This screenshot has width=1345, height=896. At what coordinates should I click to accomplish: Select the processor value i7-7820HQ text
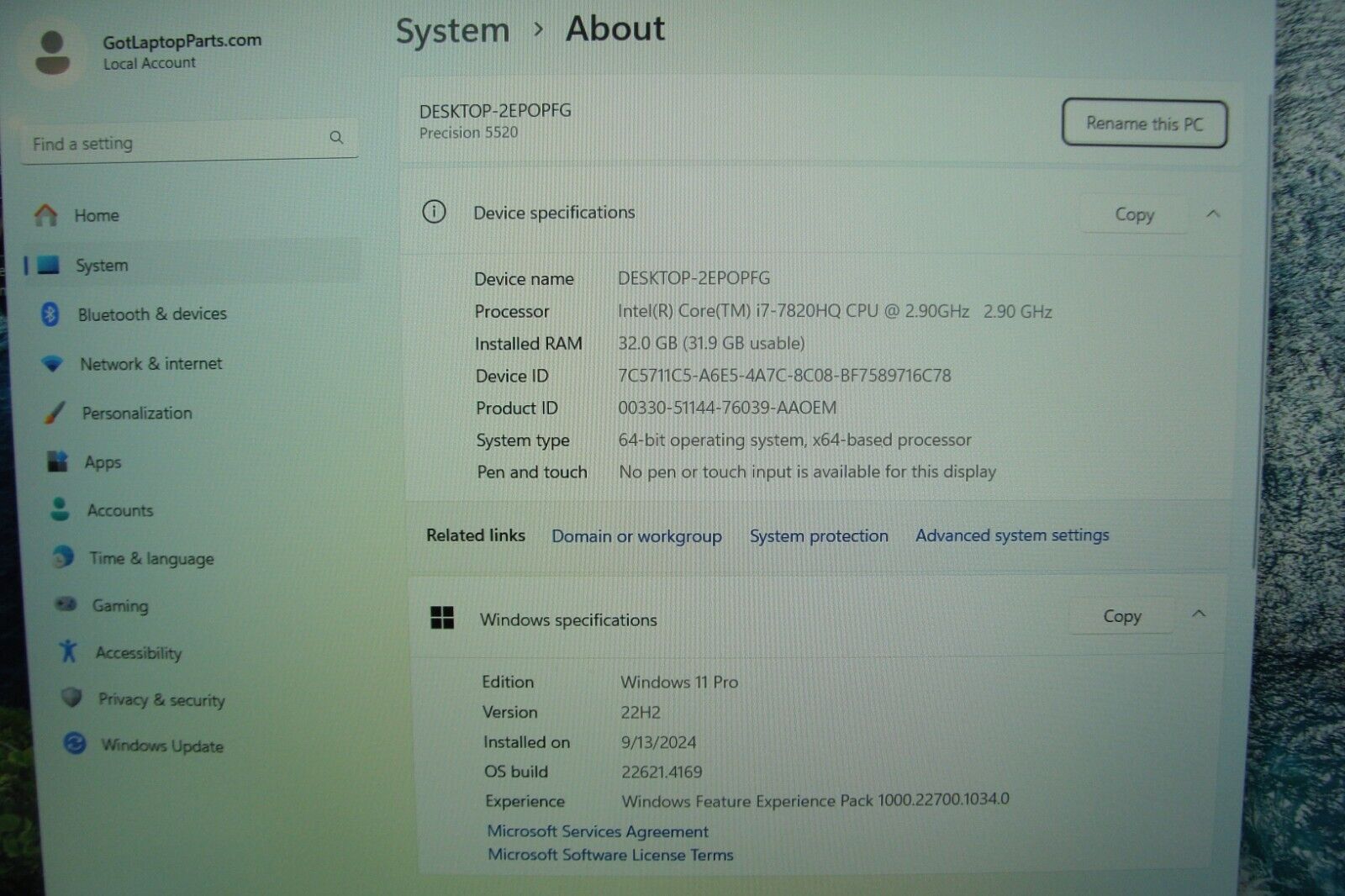[835, 311]
